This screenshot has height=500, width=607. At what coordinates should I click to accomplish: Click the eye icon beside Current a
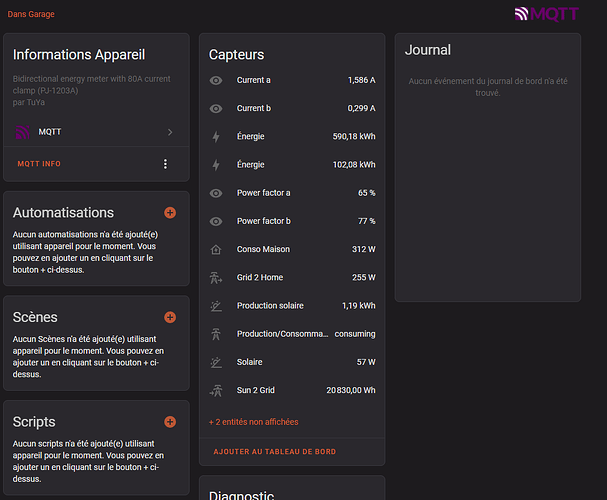(216, 80)
